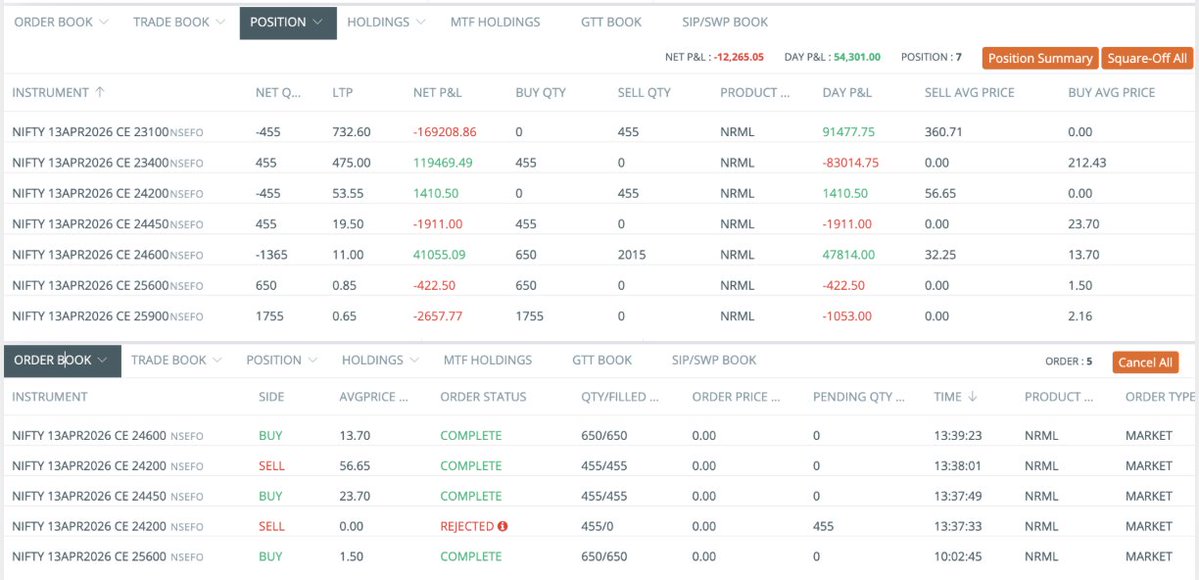The image size is (1199, 580).
Task: Open the lower MTF HOLDINGS tab
Action: click(488, 360)
